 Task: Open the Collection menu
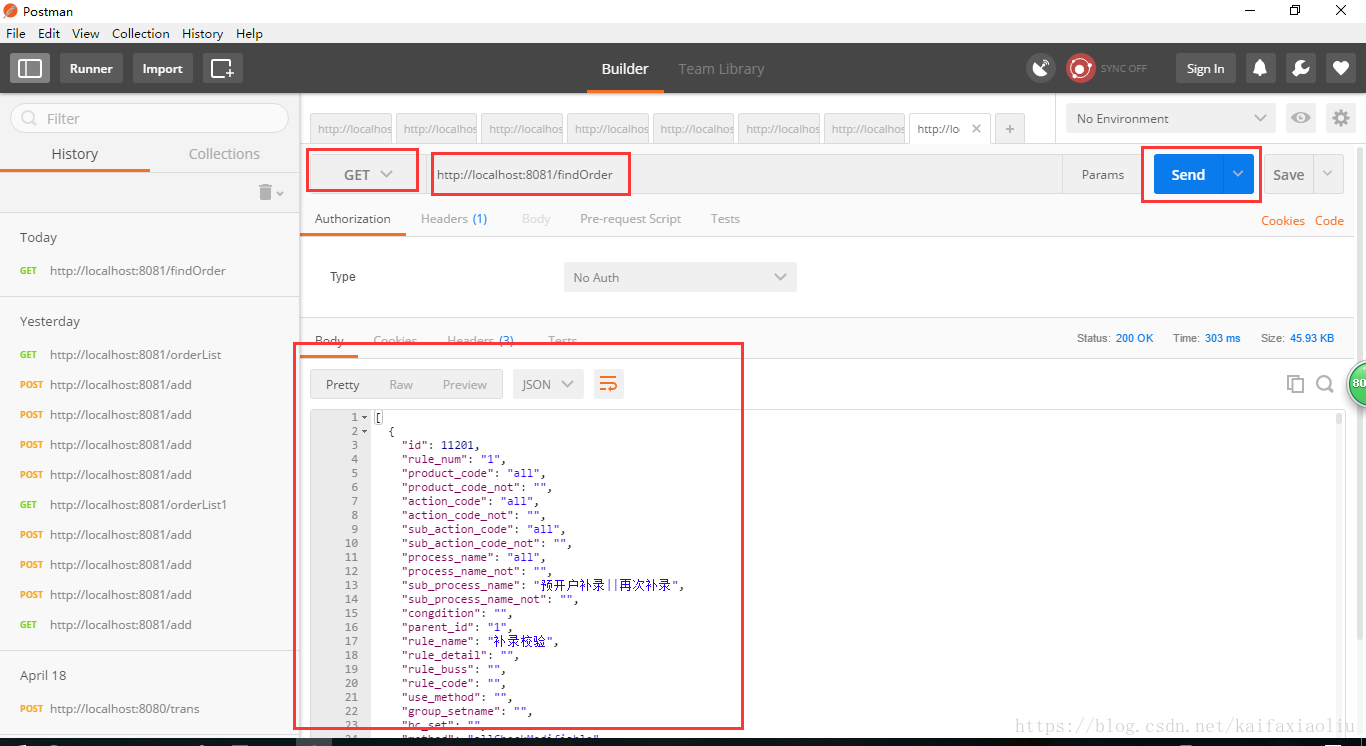(141, 33)
